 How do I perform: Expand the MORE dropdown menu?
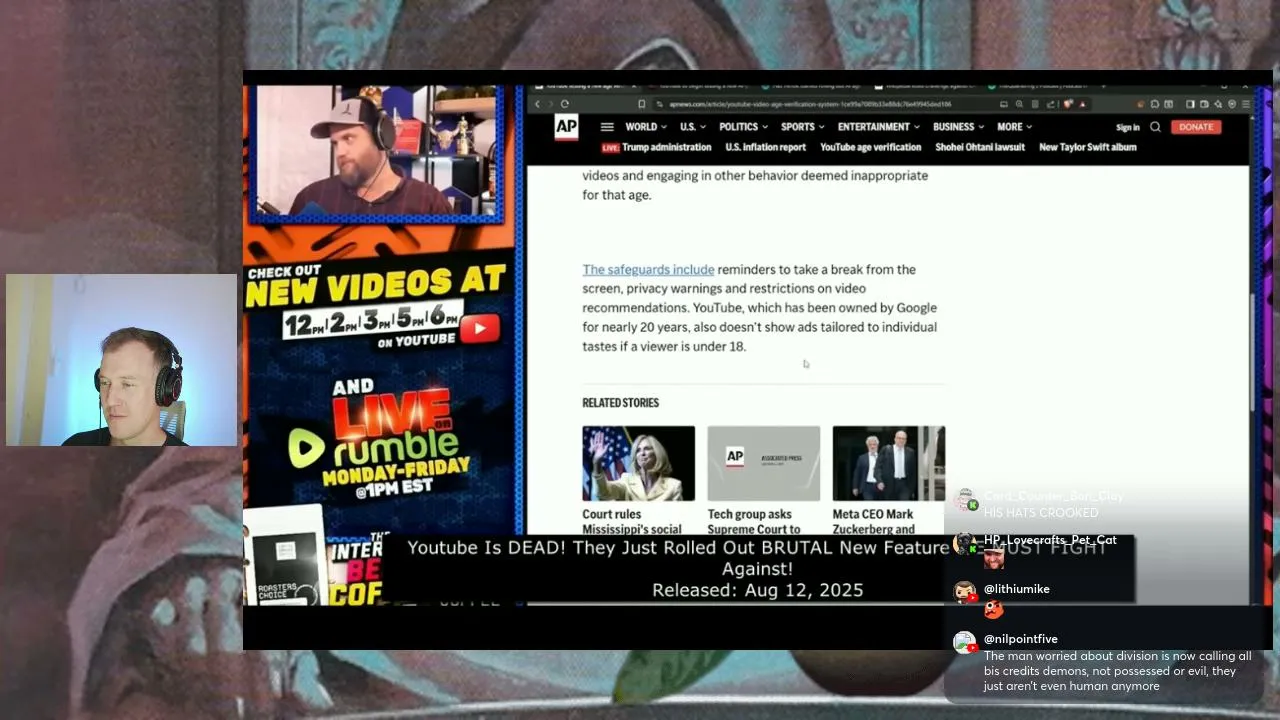tap(1014, 127)
